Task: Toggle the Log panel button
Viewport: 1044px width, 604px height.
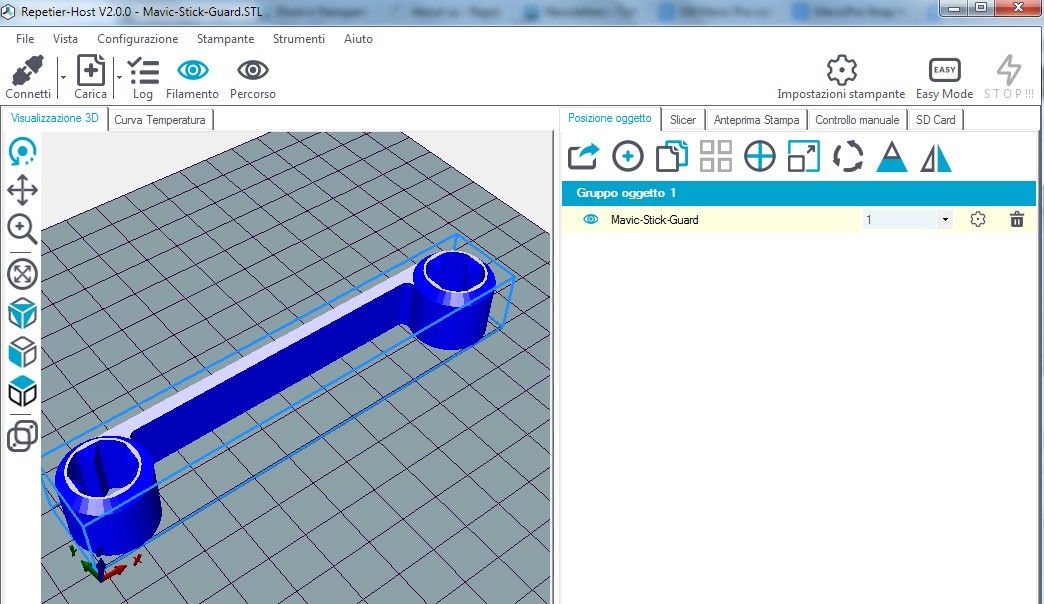Action: [143, 72]
